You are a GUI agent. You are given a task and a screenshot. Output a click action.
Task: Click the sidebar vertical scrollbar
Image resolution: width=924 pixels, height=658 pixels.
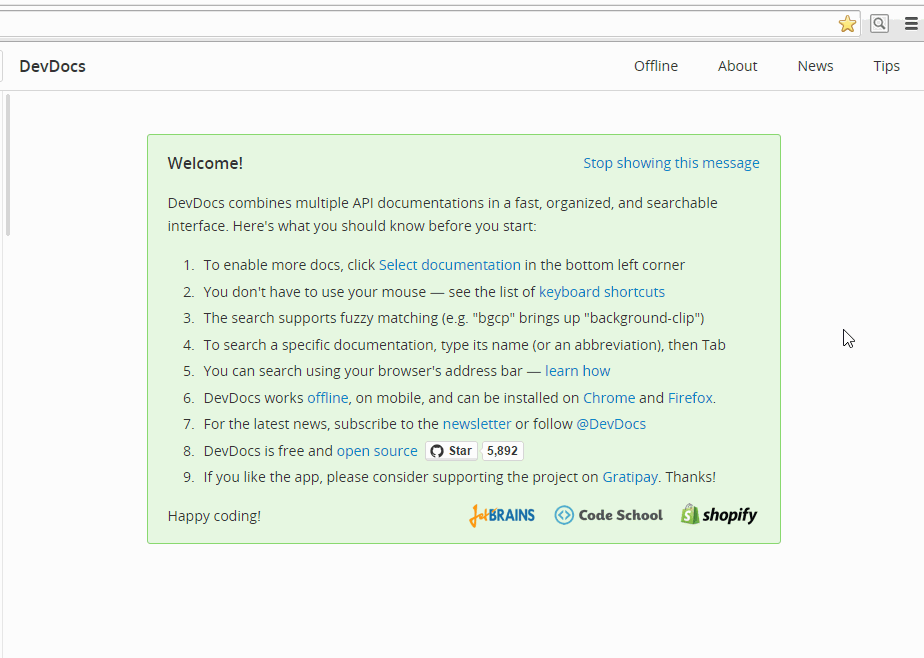8,165
